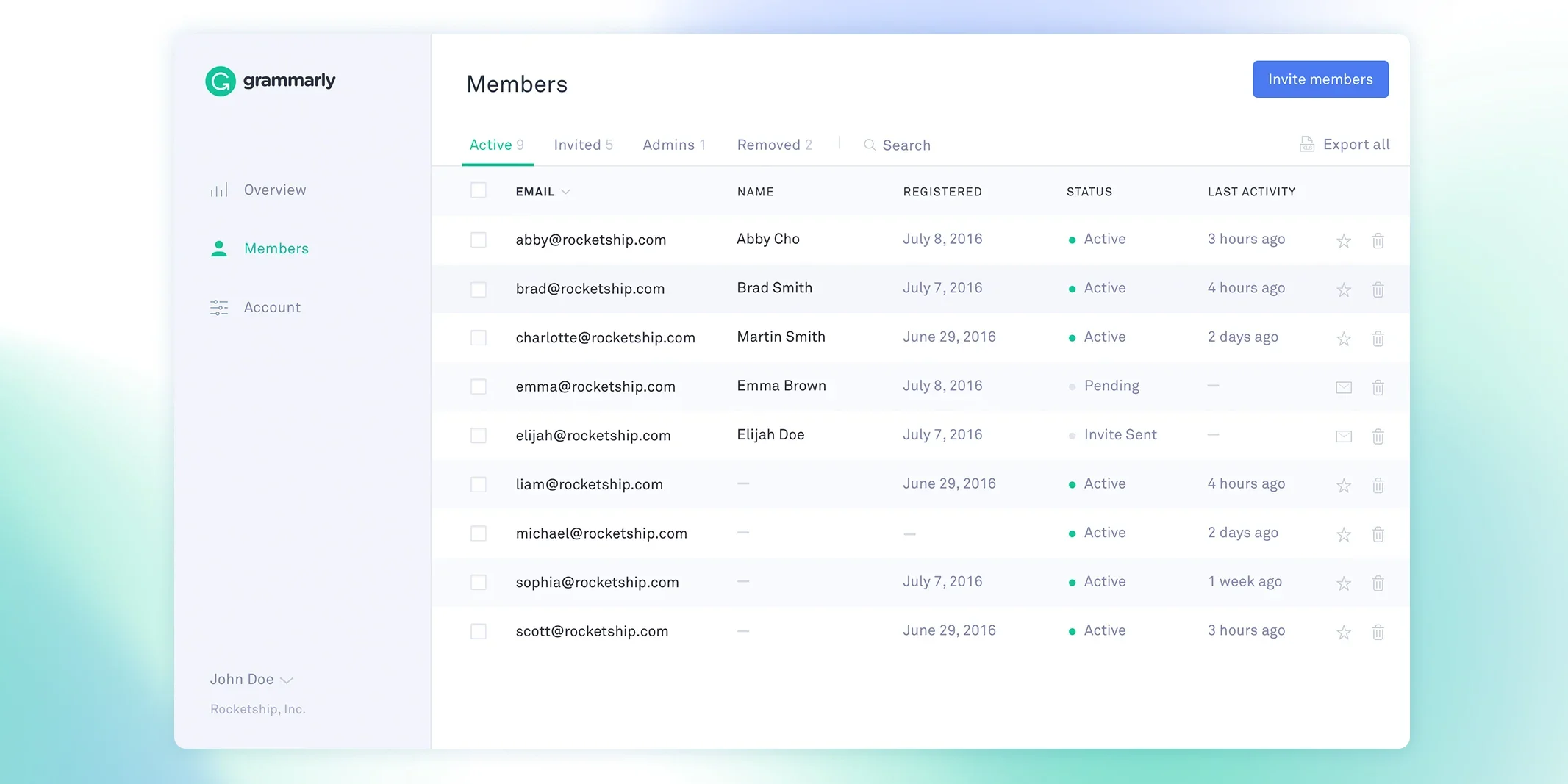
Task: Switch to the Active tab
Action: pos(497,145)
